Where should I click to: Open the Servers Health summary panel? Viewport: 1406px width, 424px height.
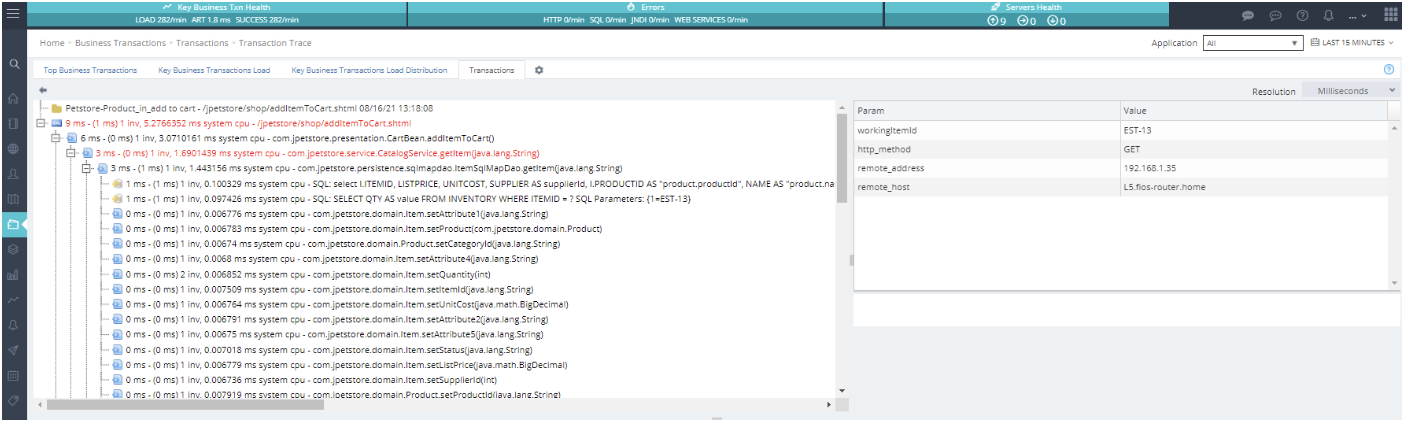click(x=1026, y=14)
